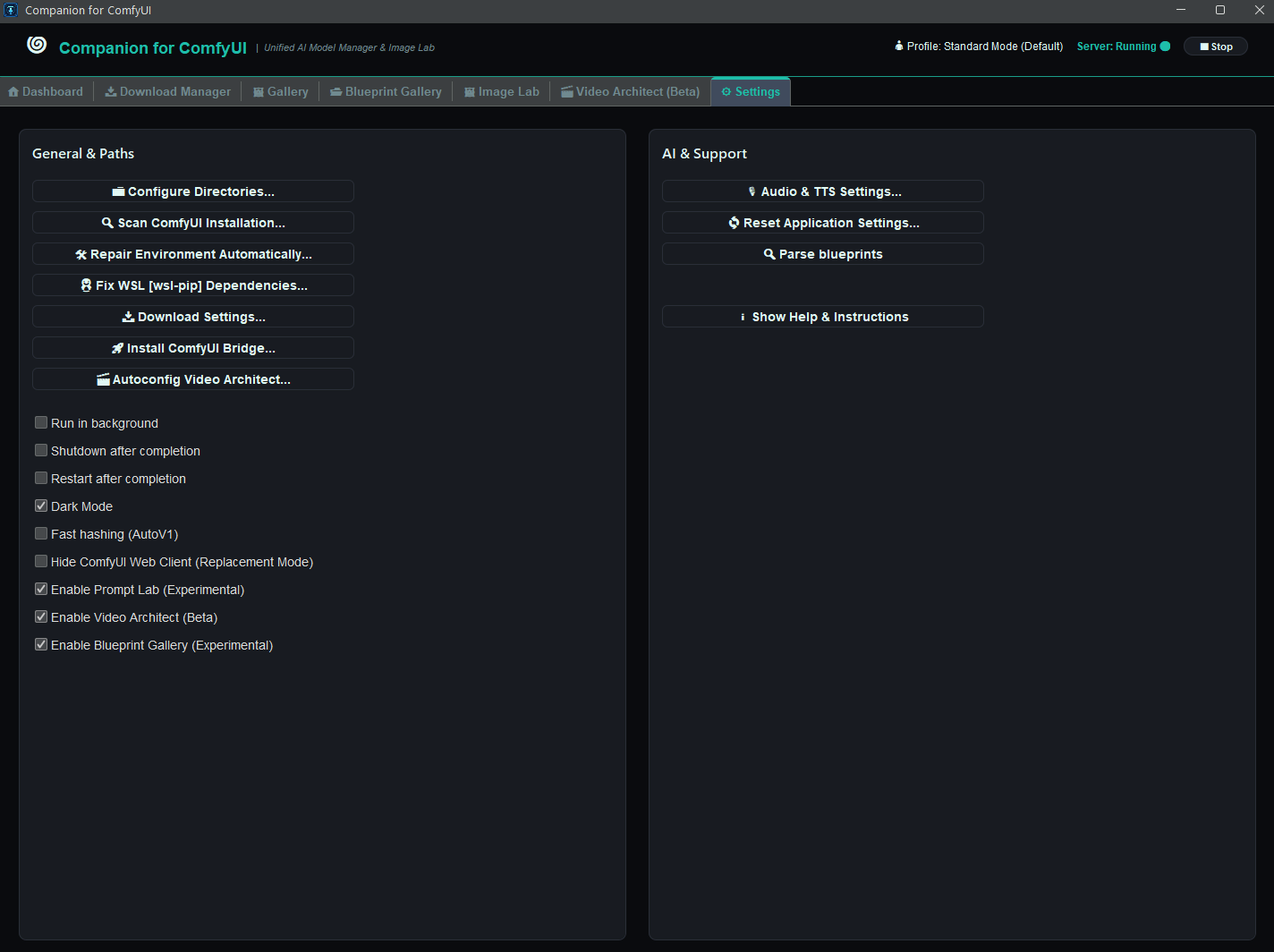Click the Gallery tab icon
Screen dimensions: 1274x952
click(259, 91)
